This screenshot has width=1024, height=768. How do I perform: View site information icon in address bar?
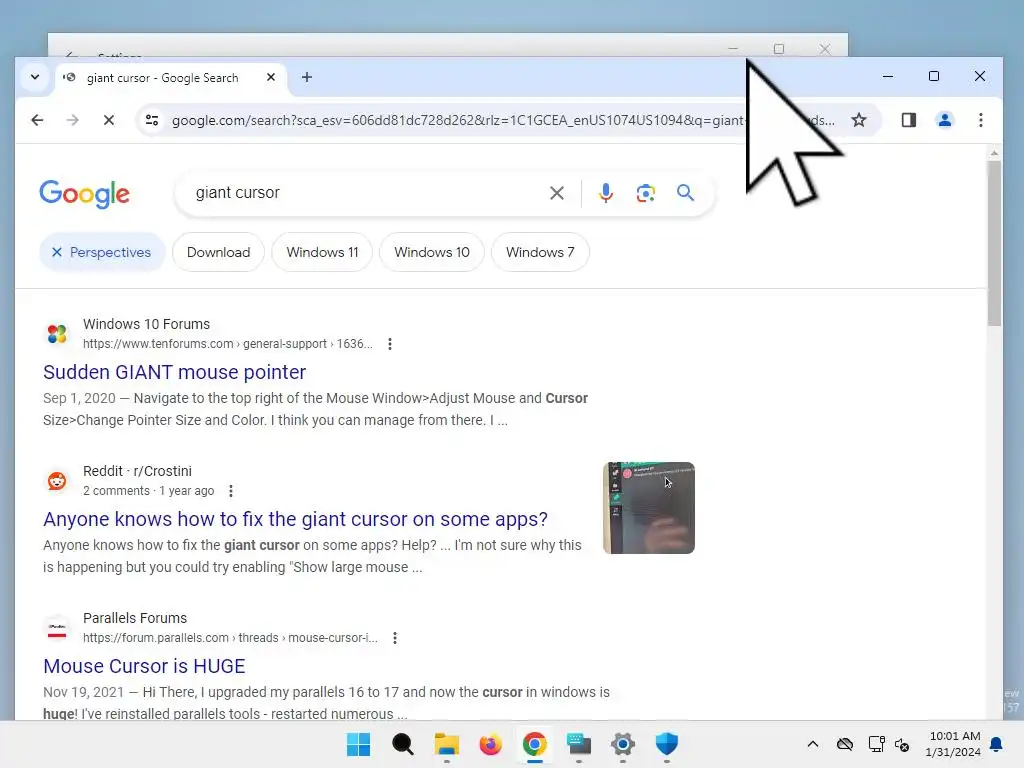152,120
